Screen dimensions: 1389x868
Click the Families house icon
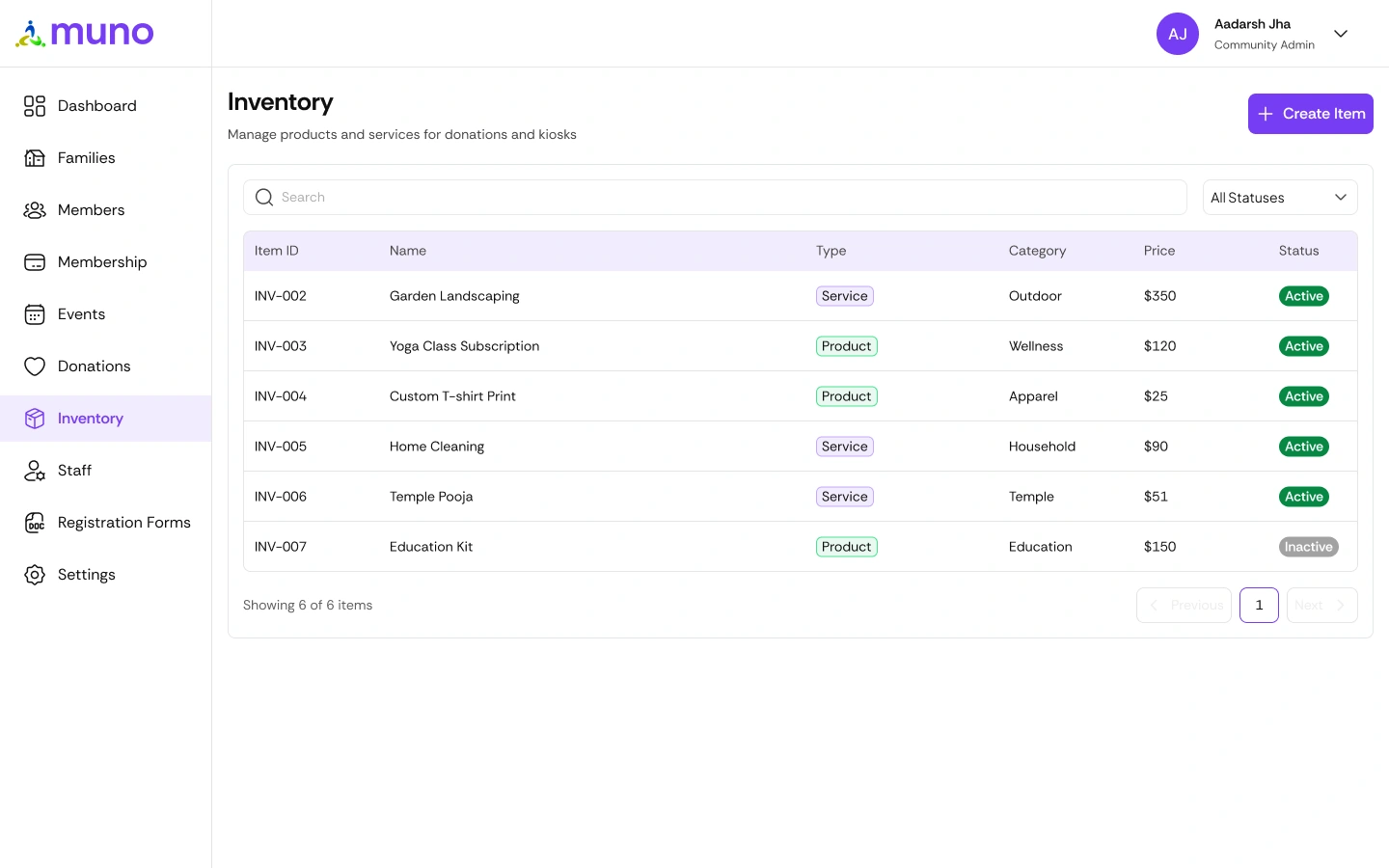coord(35,158)
